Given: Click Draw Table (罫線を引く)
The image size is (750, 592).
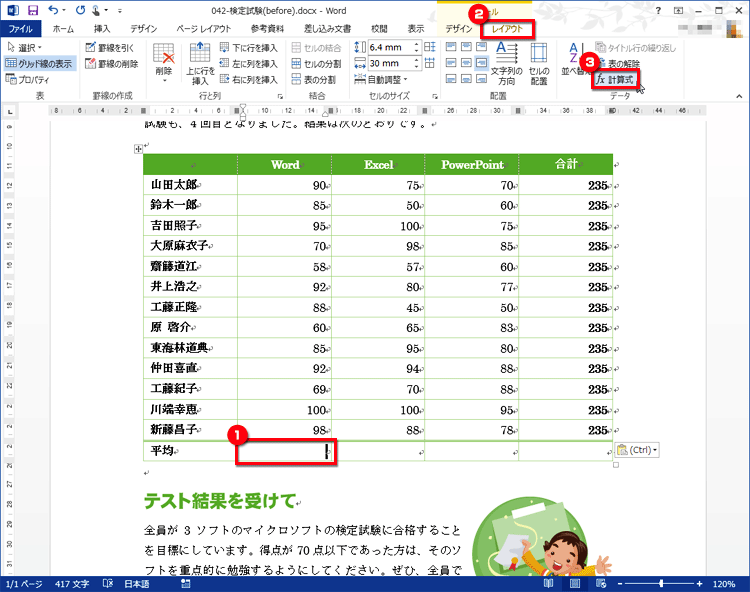Looking at the screenshot, I should click(110, 47).
